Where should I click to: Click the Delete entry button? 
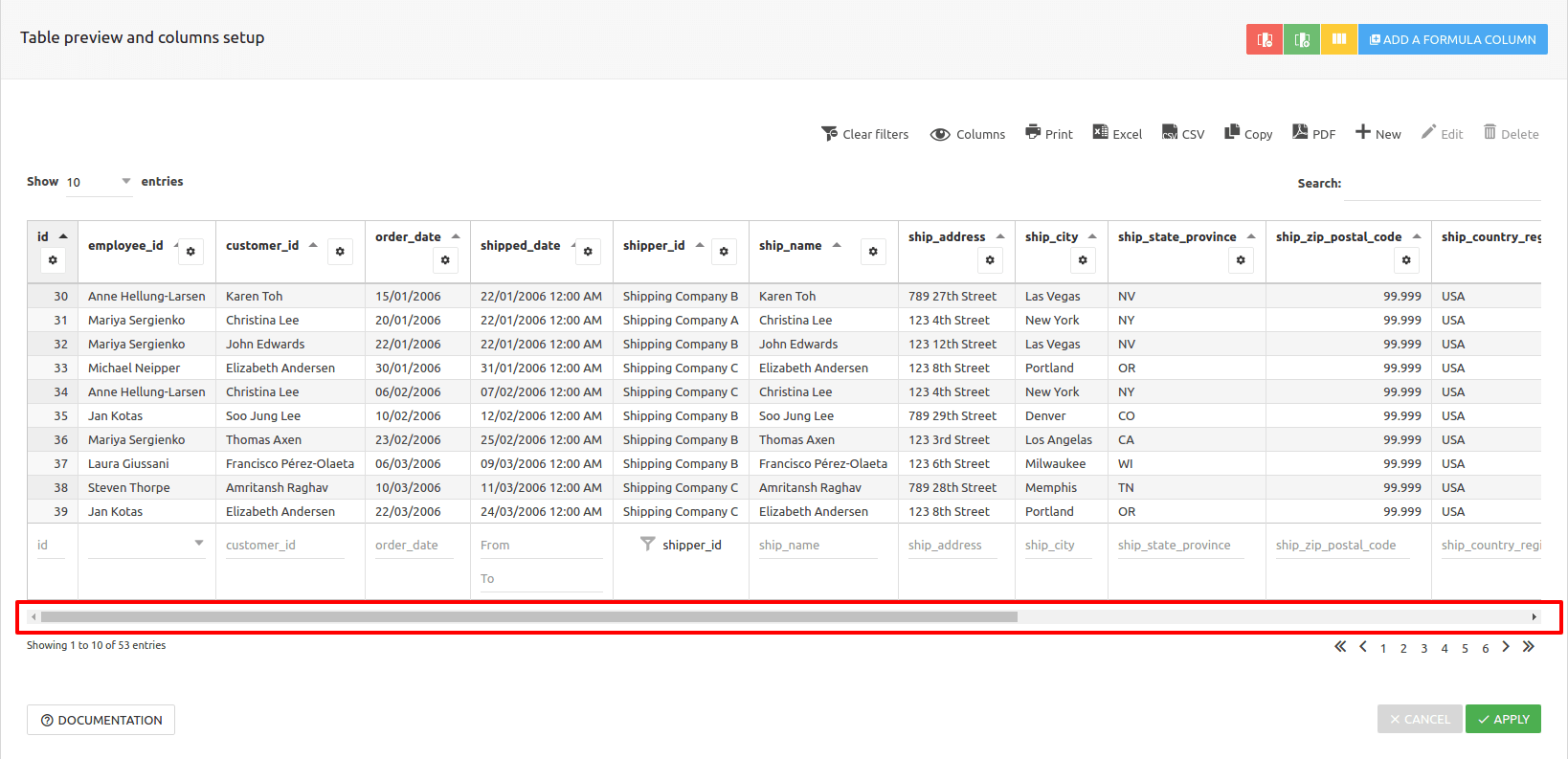point(1512,134)
